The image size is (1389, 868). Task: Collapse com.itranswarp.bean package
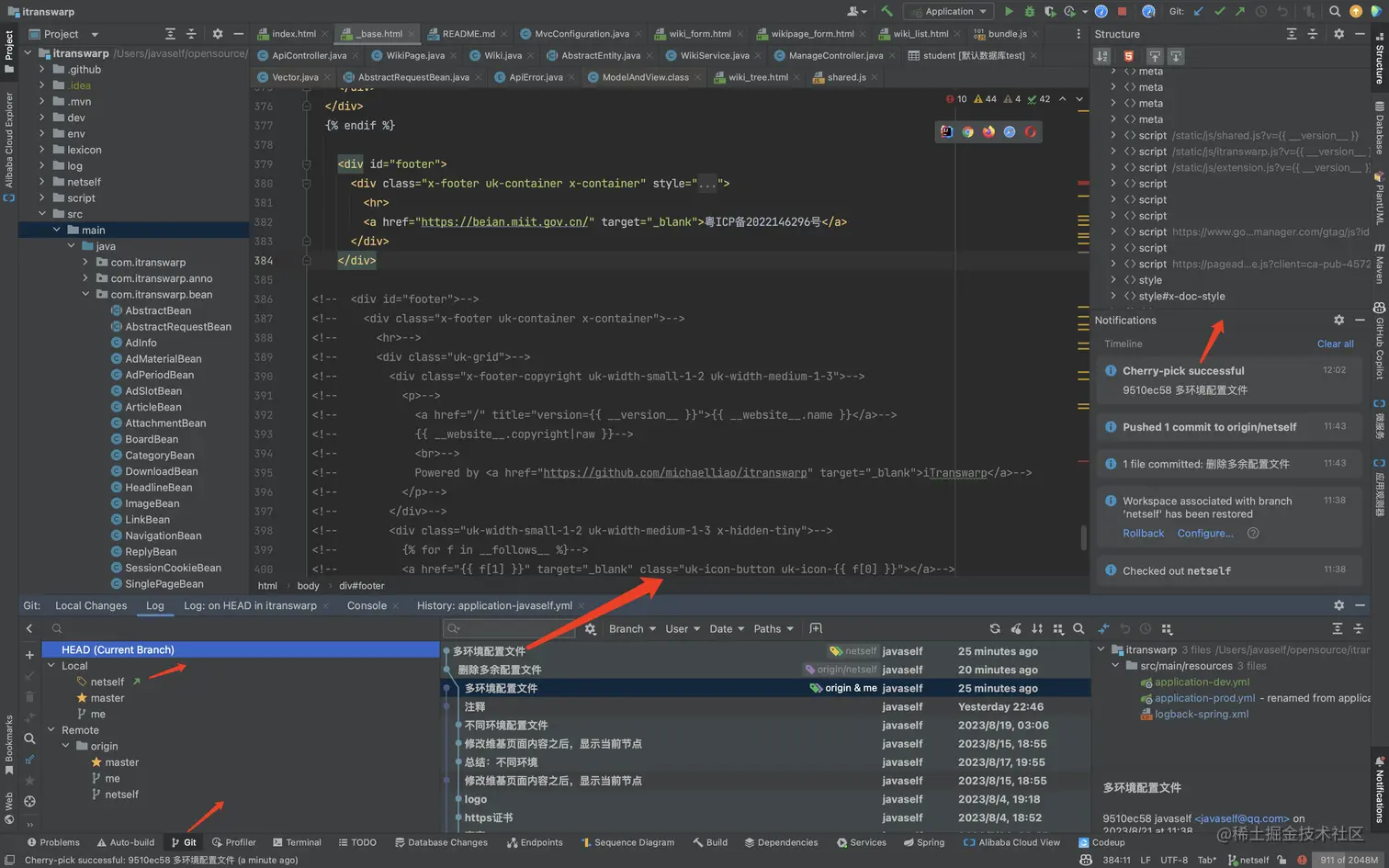(85, 295)
